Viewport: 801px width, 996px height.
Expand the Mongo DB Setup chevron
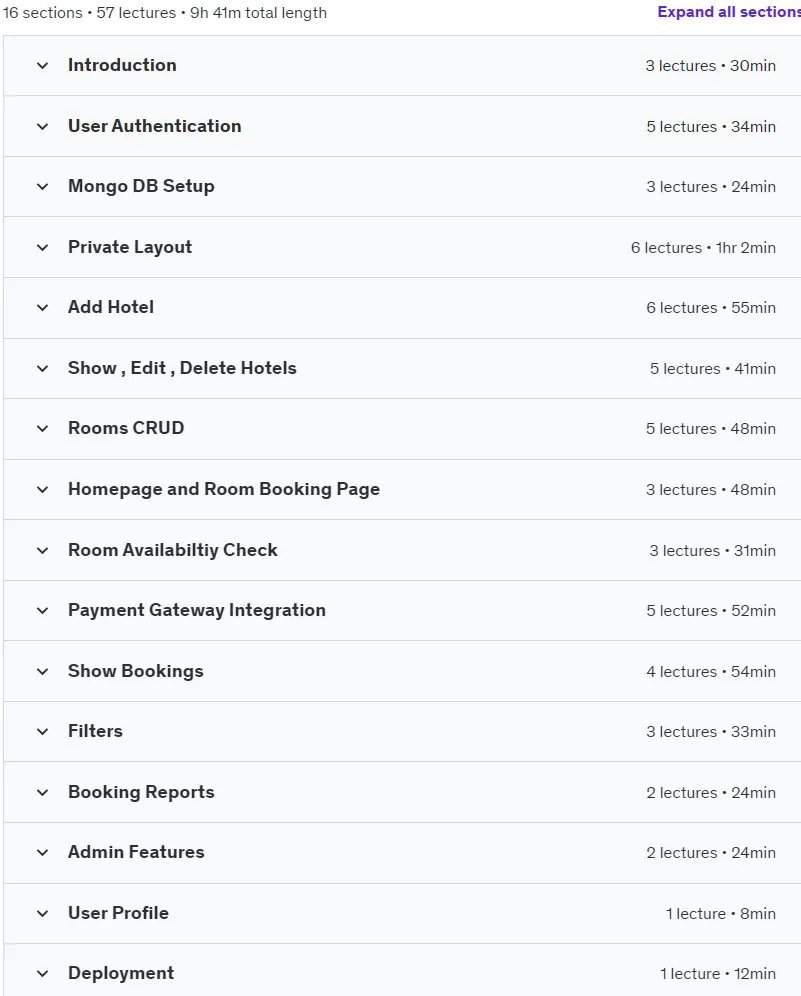point(43,187)
